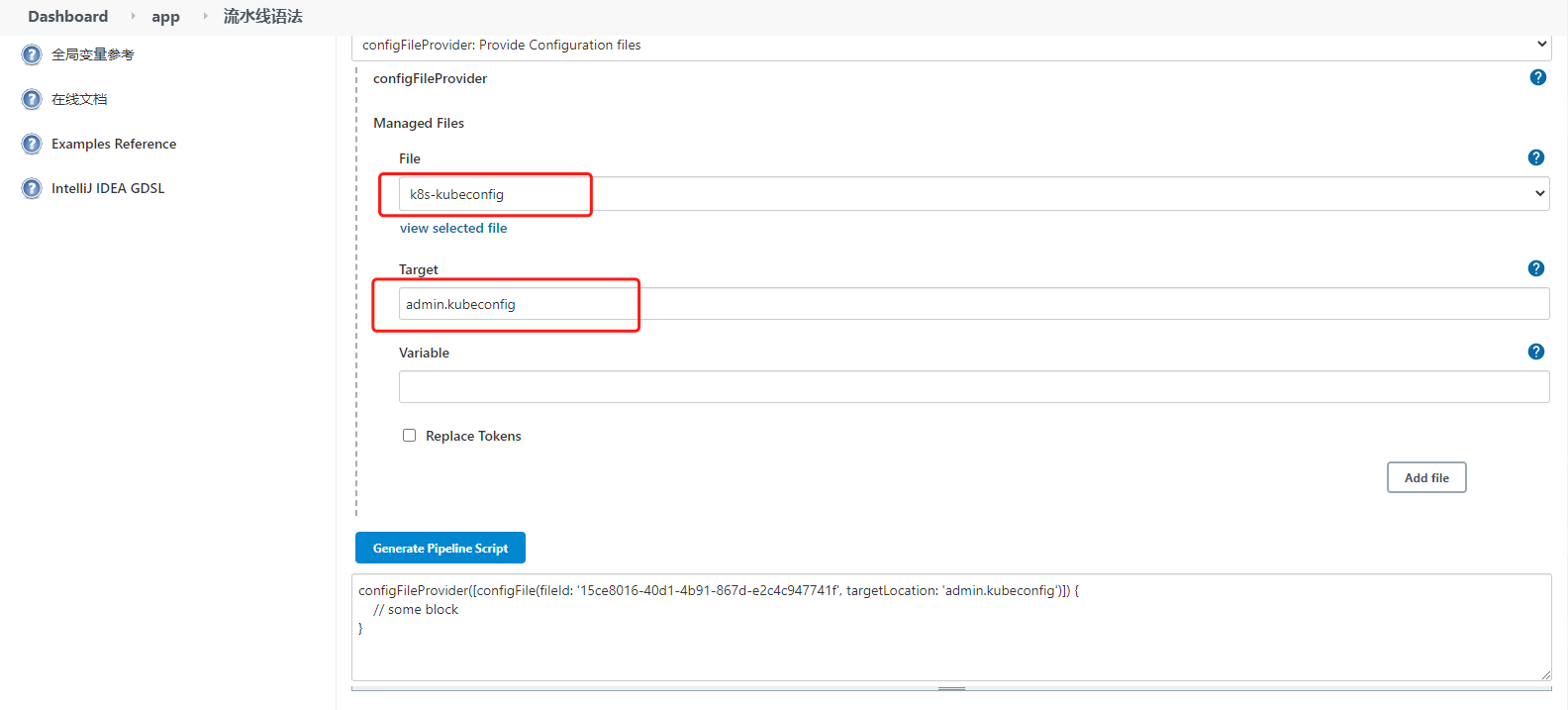Click the Replace Tokens label
Image resolution: width=1568 pixels, height=710 pixels.
tap(473, 436)
